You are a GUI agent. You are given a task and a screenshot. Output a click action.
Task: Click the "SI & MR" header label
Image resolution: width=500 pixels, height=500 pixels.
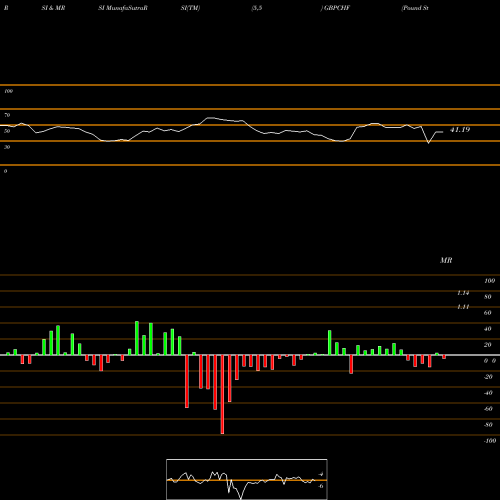pyautogui.click(x=53, y=8)
